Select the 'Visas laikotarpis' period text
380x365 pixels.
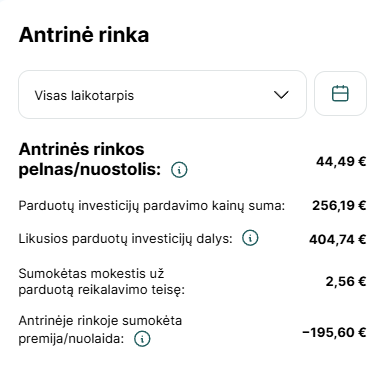pos(84,96)
